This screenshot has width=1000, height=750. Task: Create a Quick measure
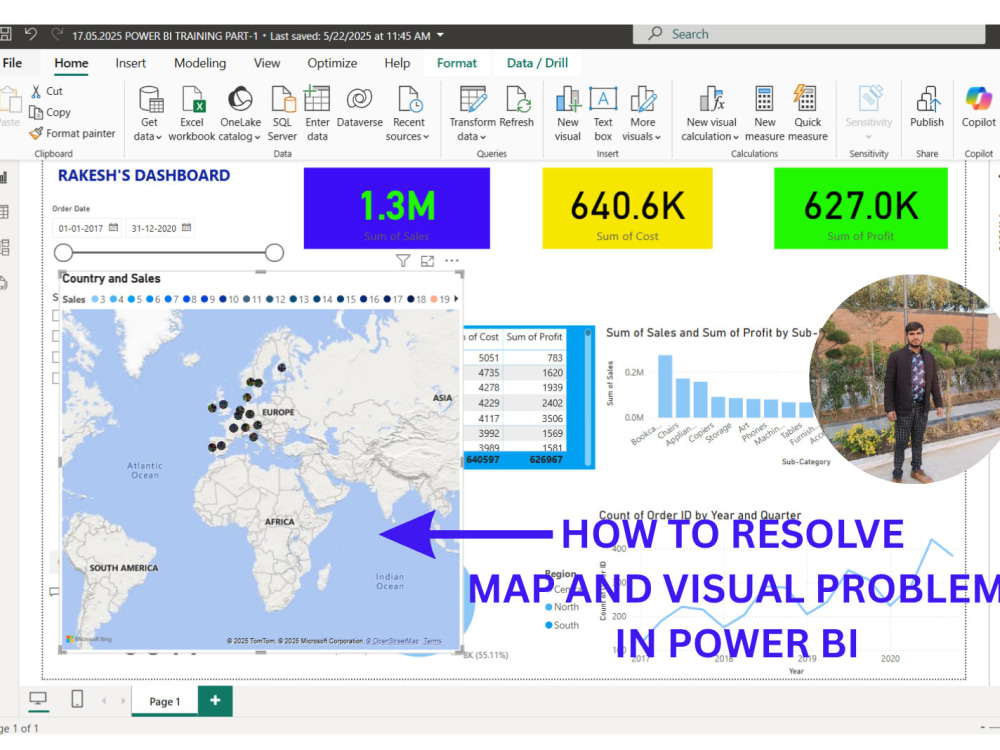807,114
